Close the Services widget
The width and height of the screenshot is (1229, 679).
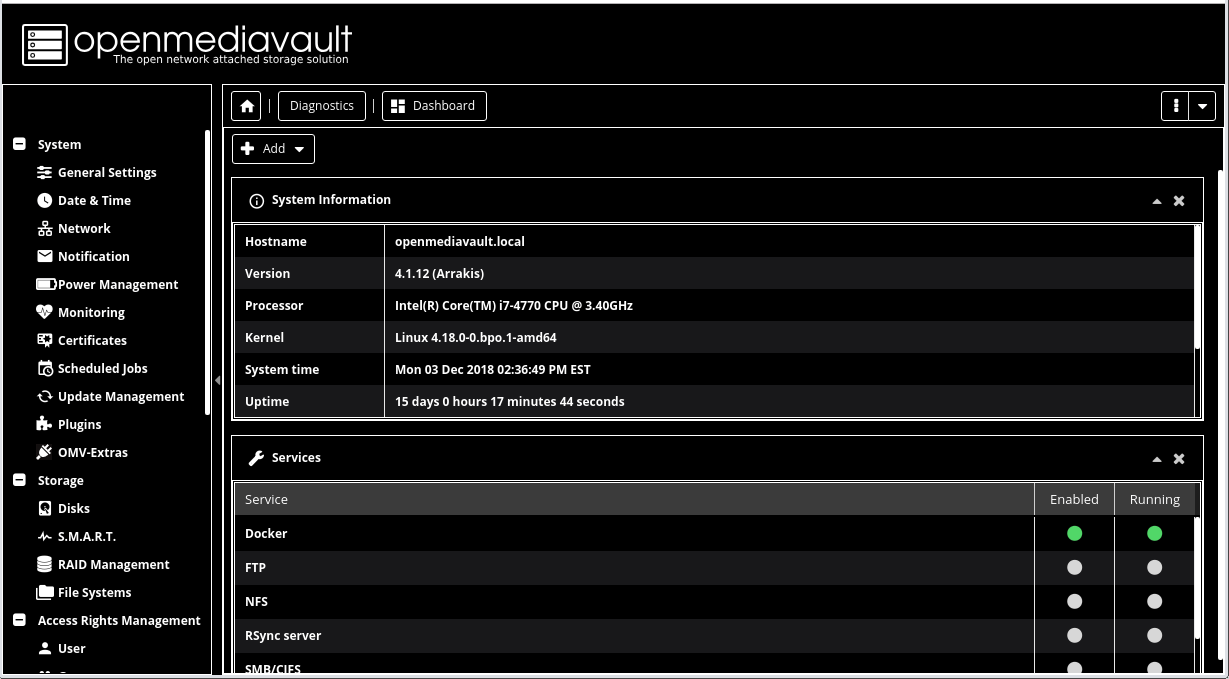point(1179,458)
